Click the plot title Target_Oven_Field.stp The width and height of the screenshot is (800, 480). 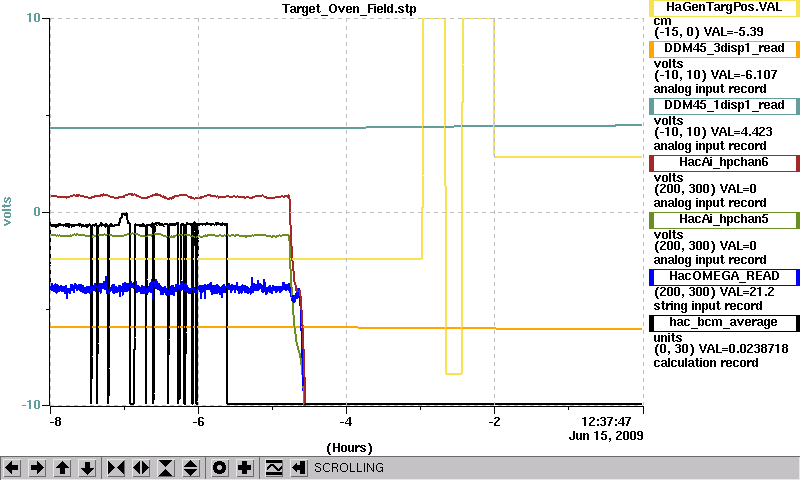click(349, 9)
